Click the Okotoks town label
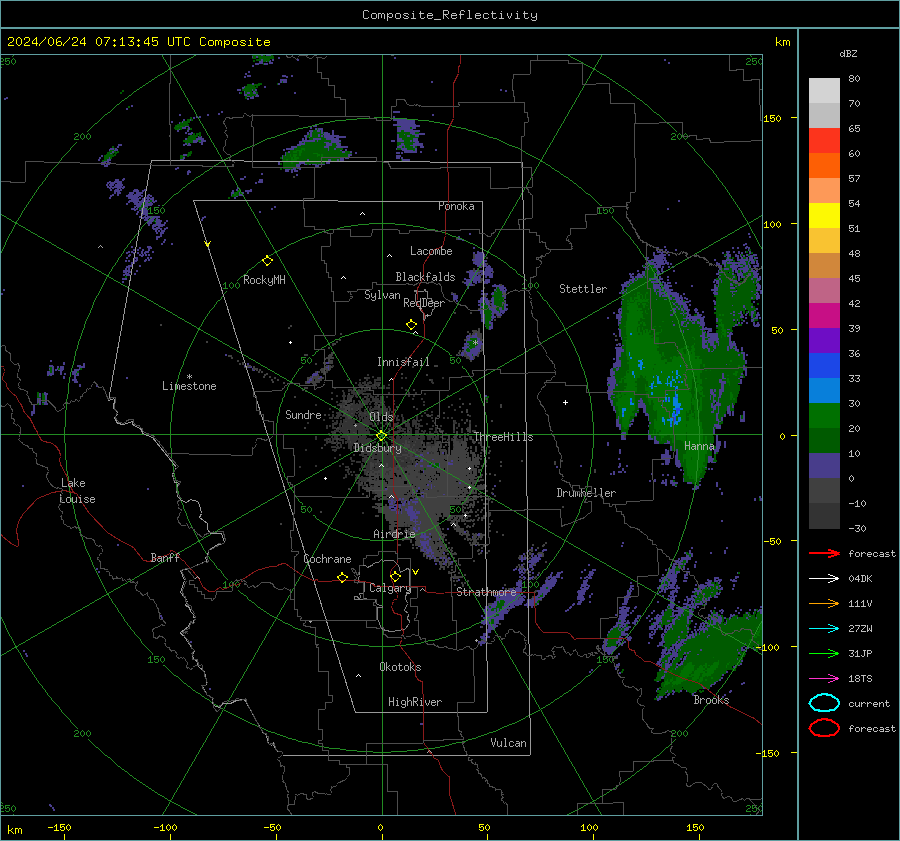The height and width of the screenshot is (841, 900). [x=400, y=667]
